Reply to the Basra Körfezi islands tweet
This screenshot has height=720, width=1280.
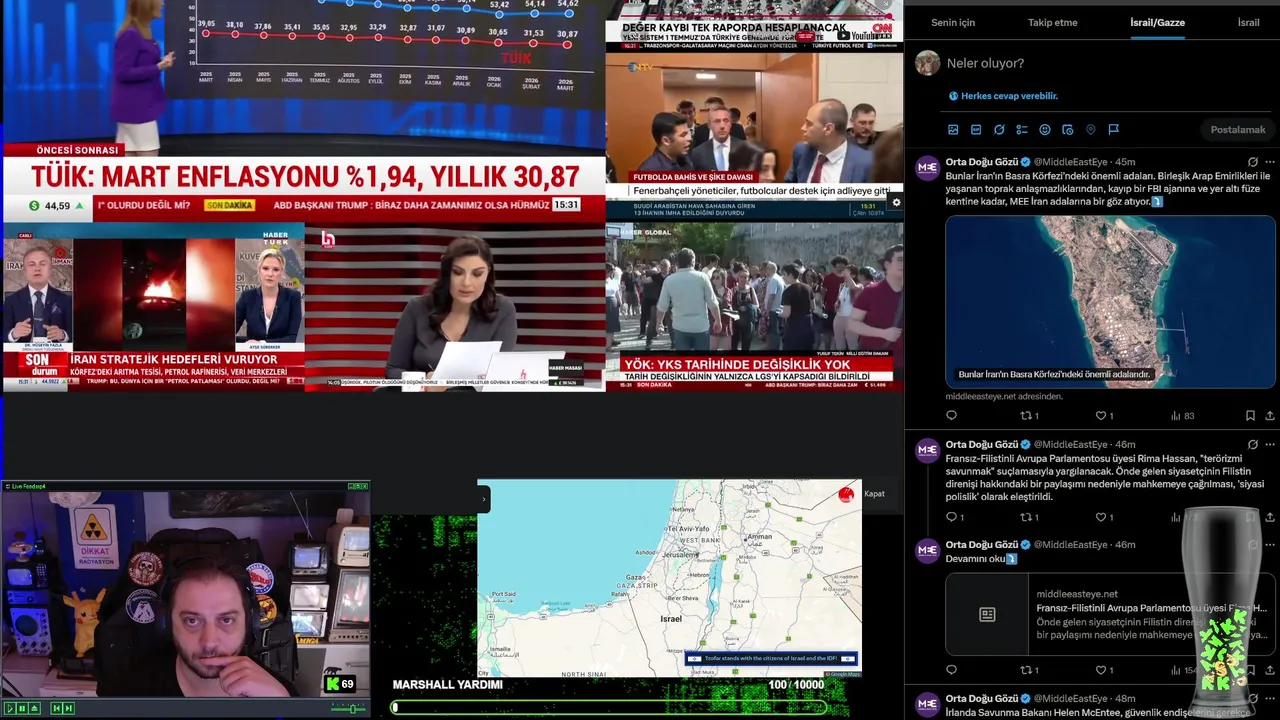coord(951,416)
